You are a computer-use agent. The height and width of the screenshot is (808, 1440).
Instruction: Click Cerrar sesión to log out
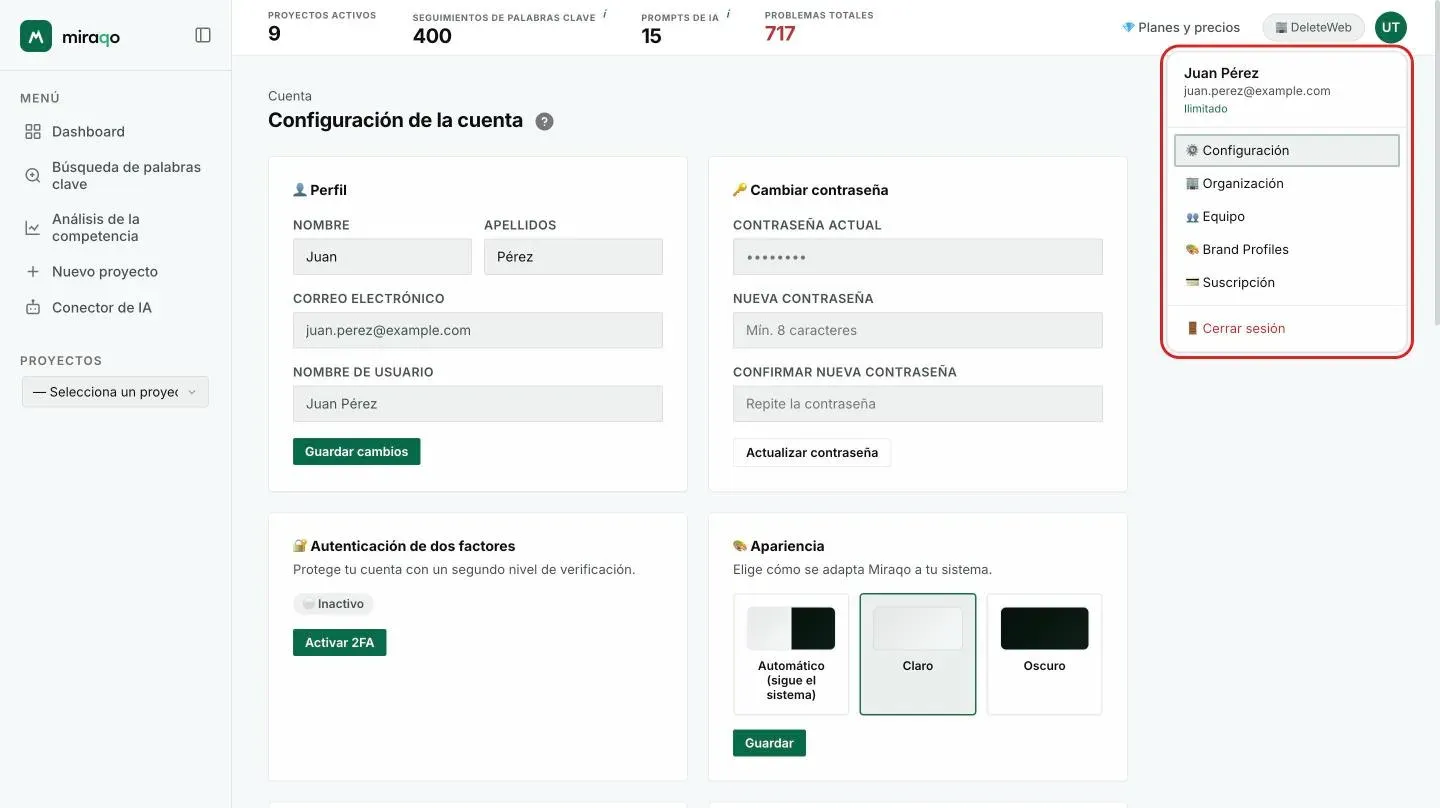point(1287,328)
